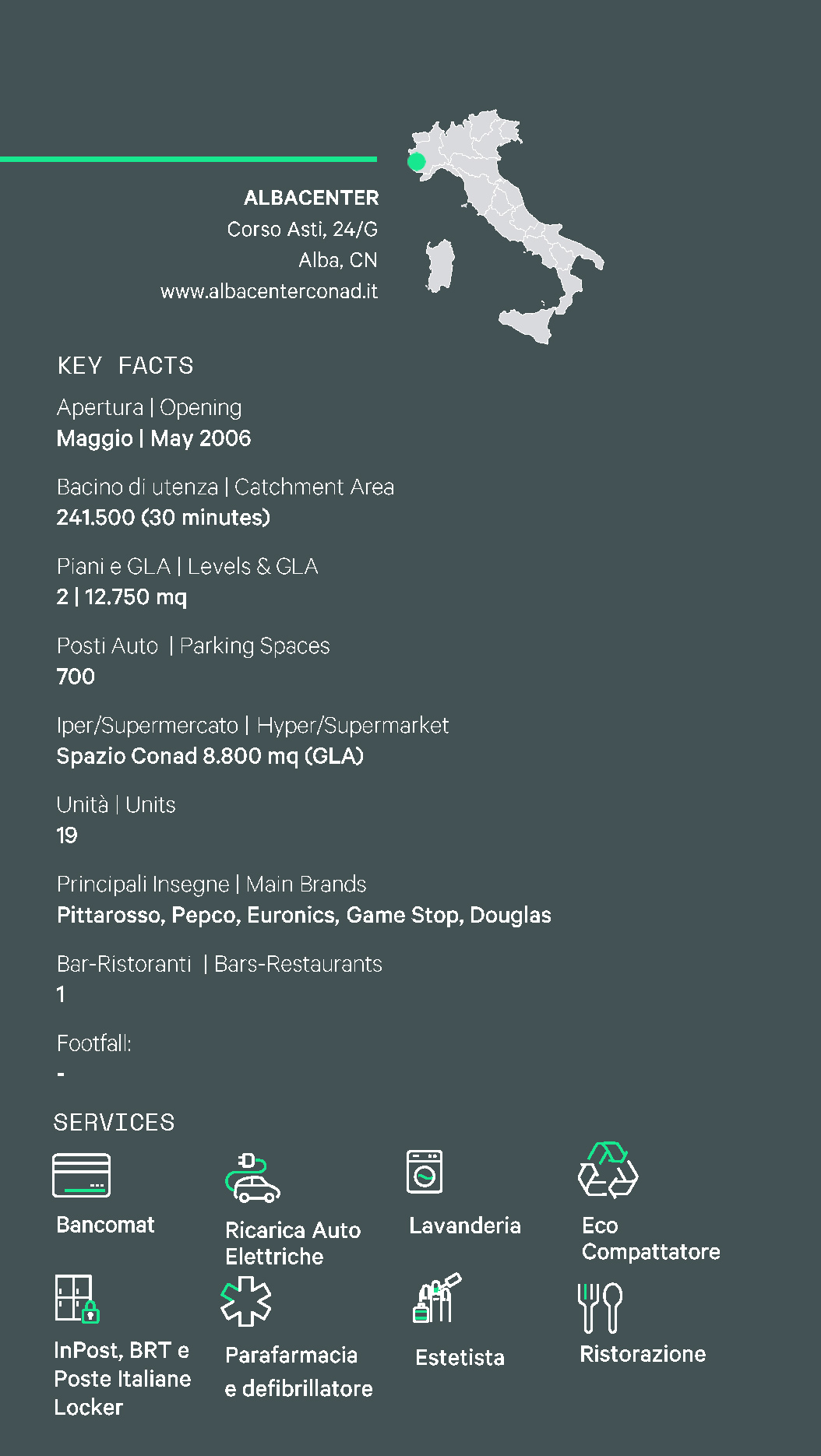
Task: Click the parcel locker icon
Action: click(x=77, y=1299)
